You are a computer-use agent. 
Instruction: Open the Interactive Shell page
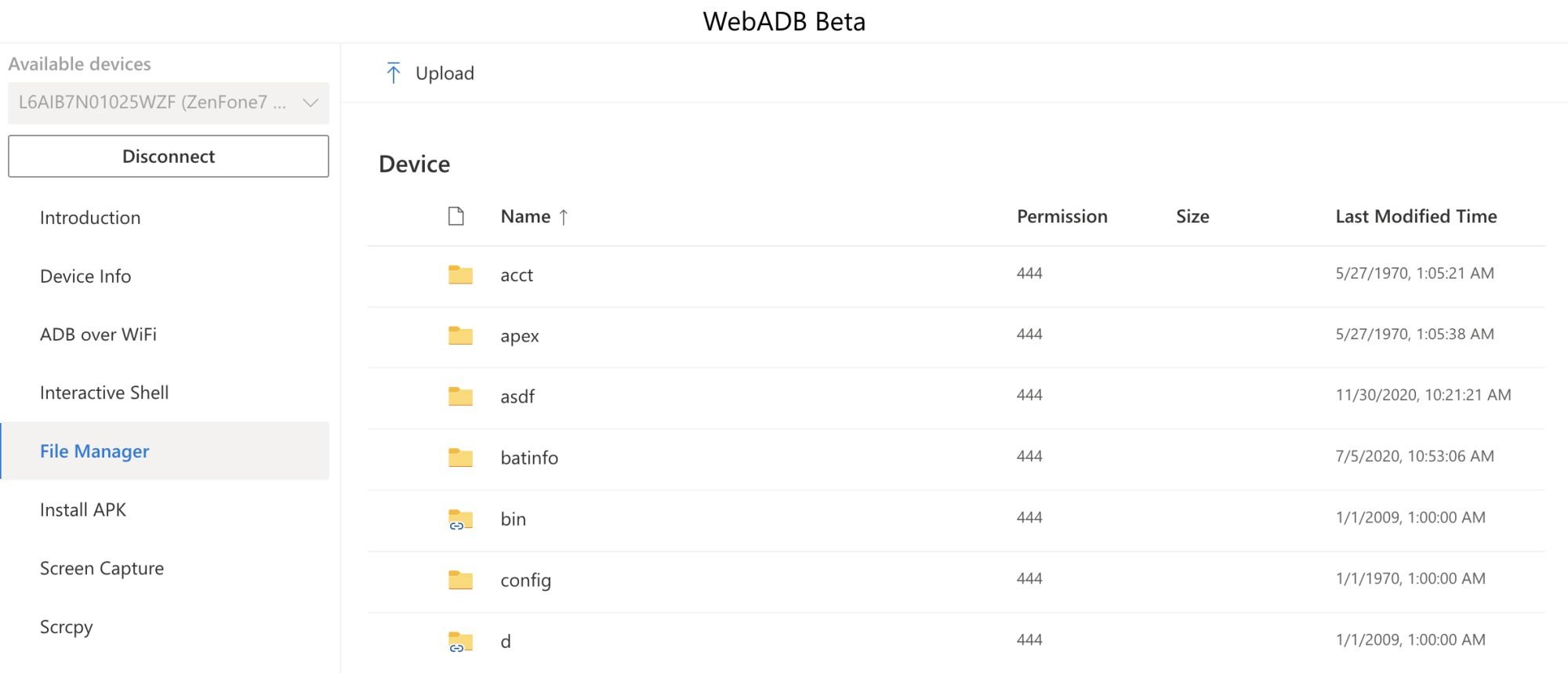coord(104,393)
